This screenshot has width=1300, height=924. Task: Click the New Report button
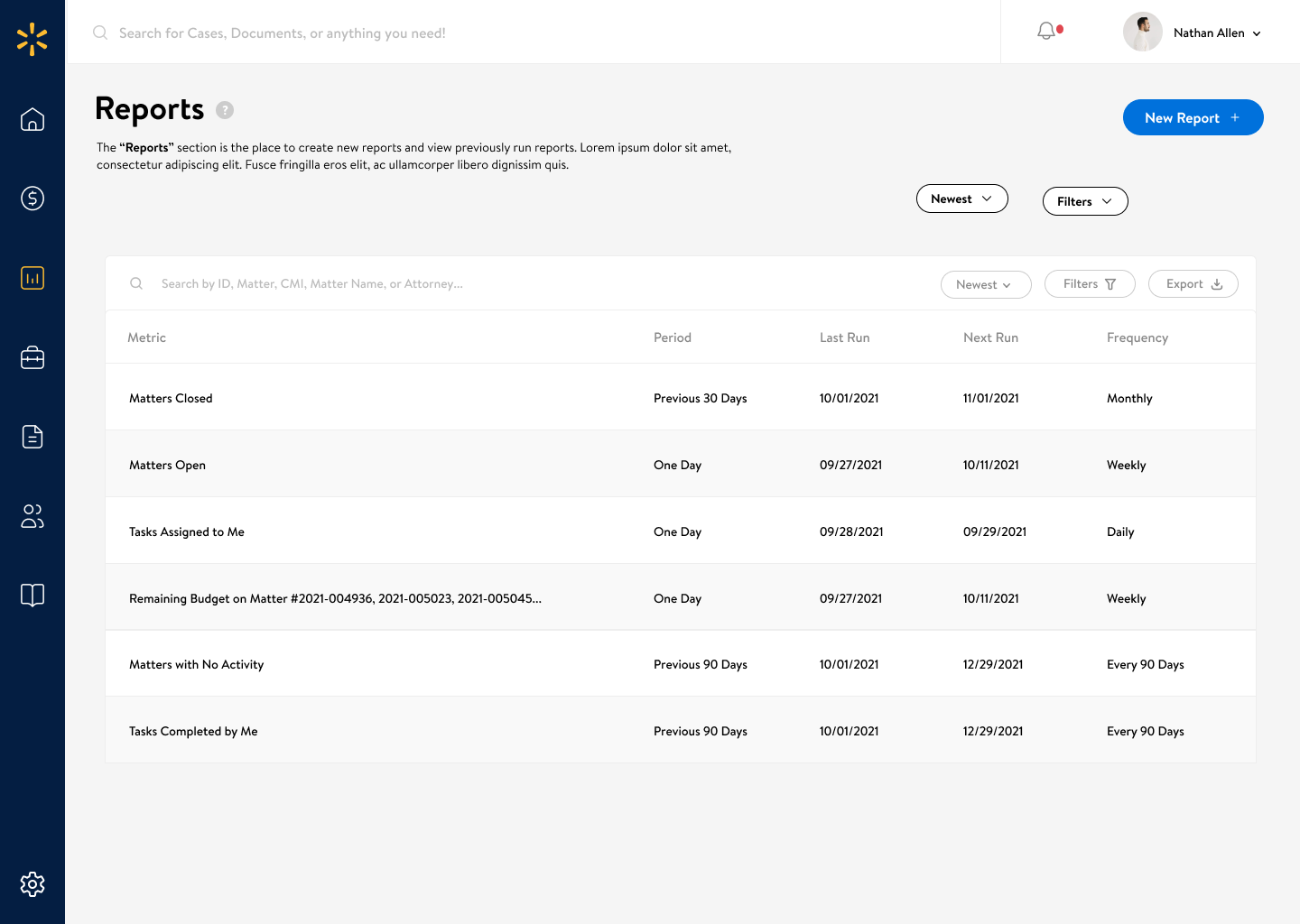(1192, 117)
